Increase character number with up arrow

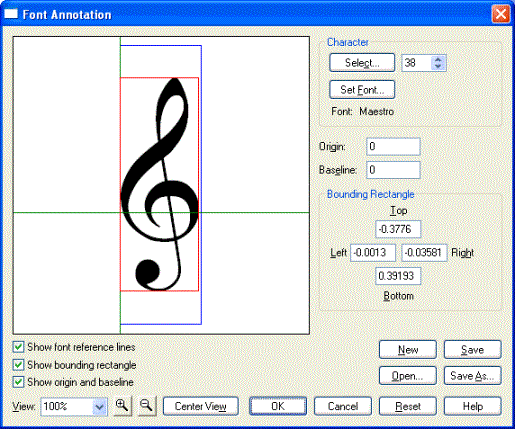(438, 59)
